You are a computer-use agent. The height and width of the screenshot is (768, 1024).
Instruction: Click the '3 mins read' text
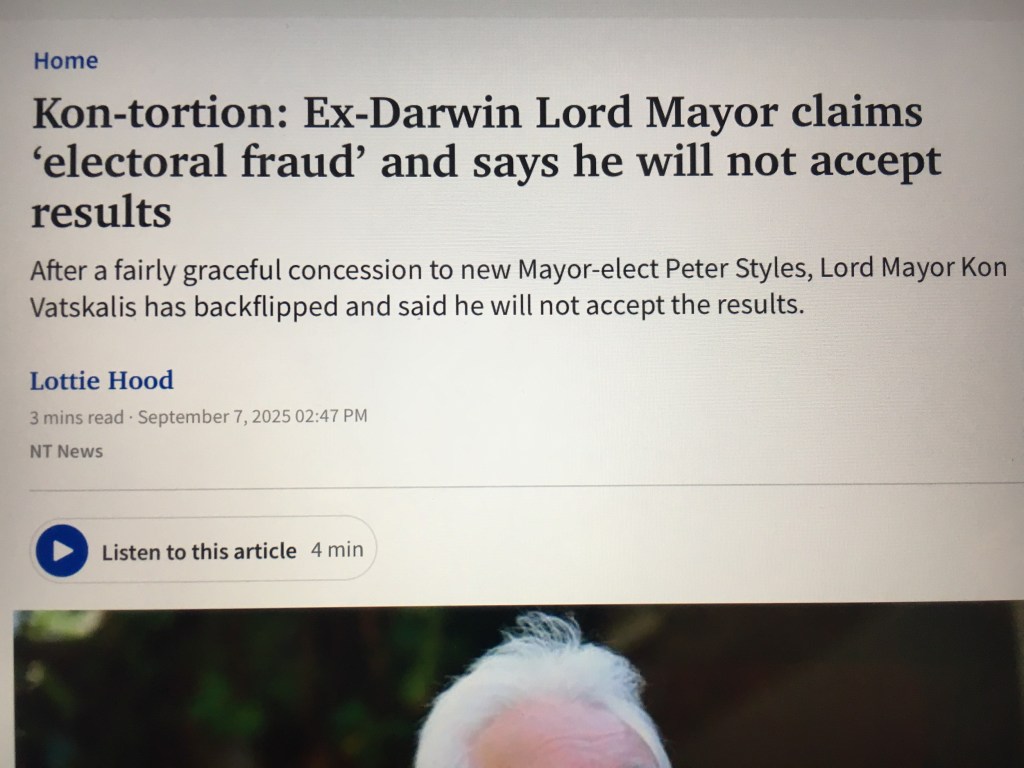coord(76,417)
